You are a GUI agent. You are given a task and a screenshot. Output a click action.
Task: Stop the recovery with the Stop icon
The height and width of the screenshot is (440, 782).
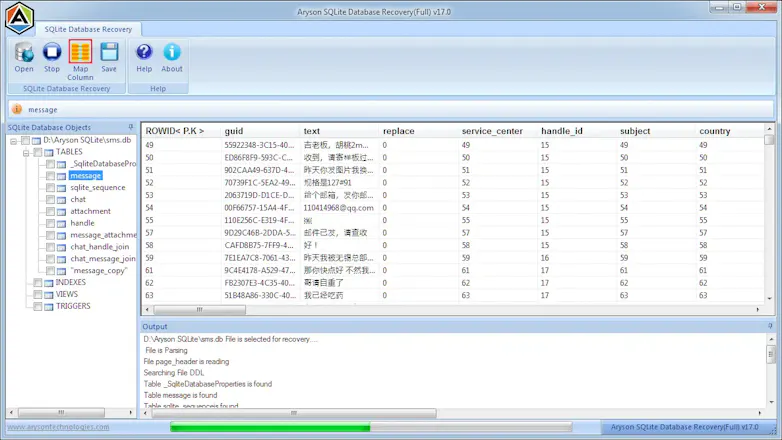pos(52,57)
